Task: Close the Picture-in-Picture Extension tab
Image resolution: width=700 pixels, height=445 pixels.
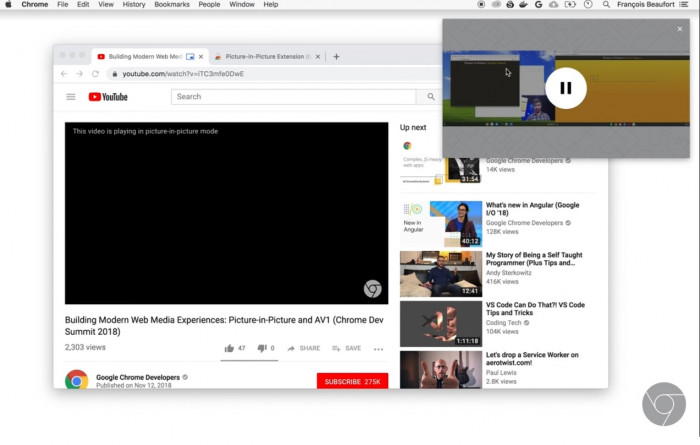Action: pyautogui.click(x=317, y=57)
